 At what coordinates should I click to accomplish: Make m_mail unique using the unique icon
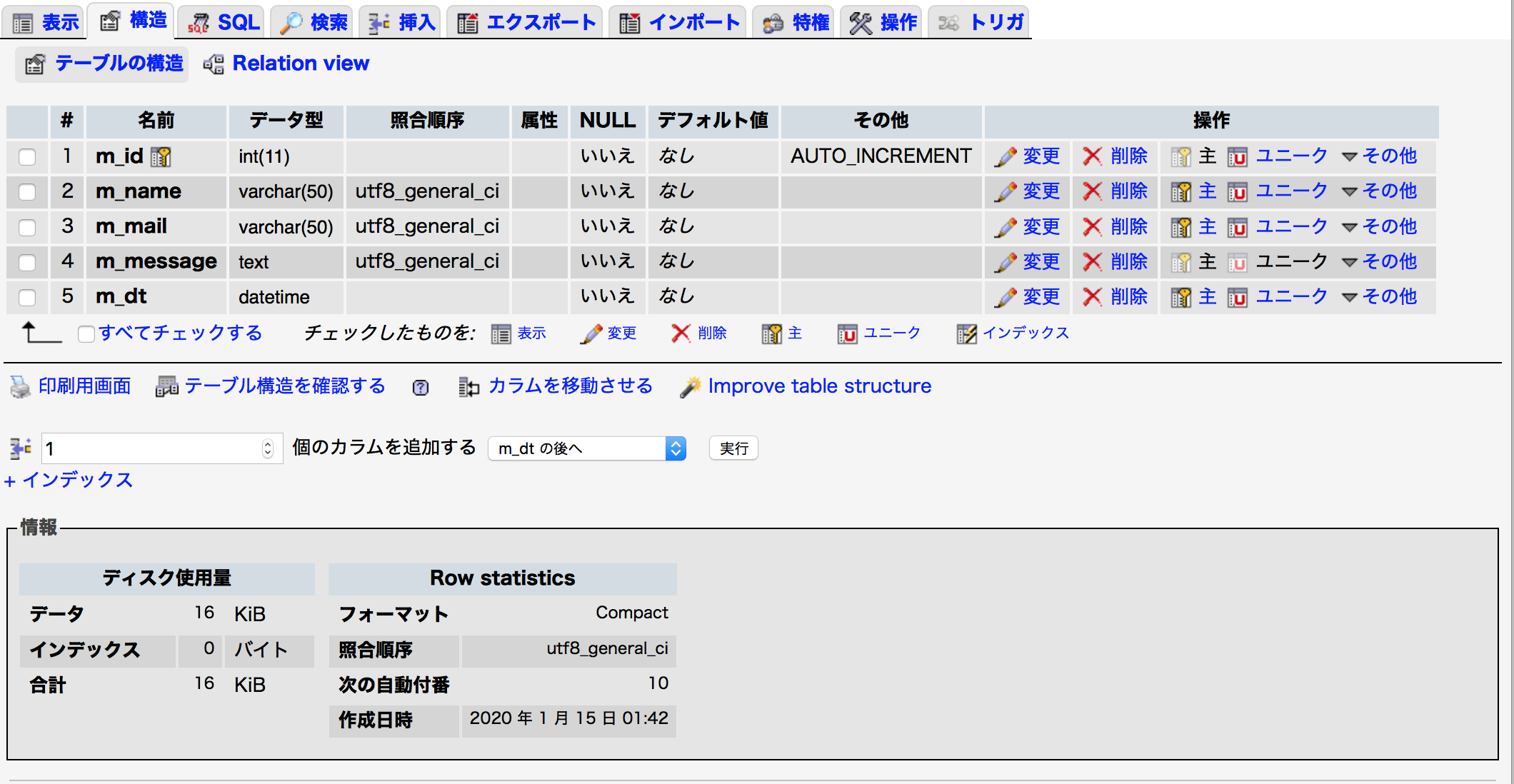pos(1237,226)
